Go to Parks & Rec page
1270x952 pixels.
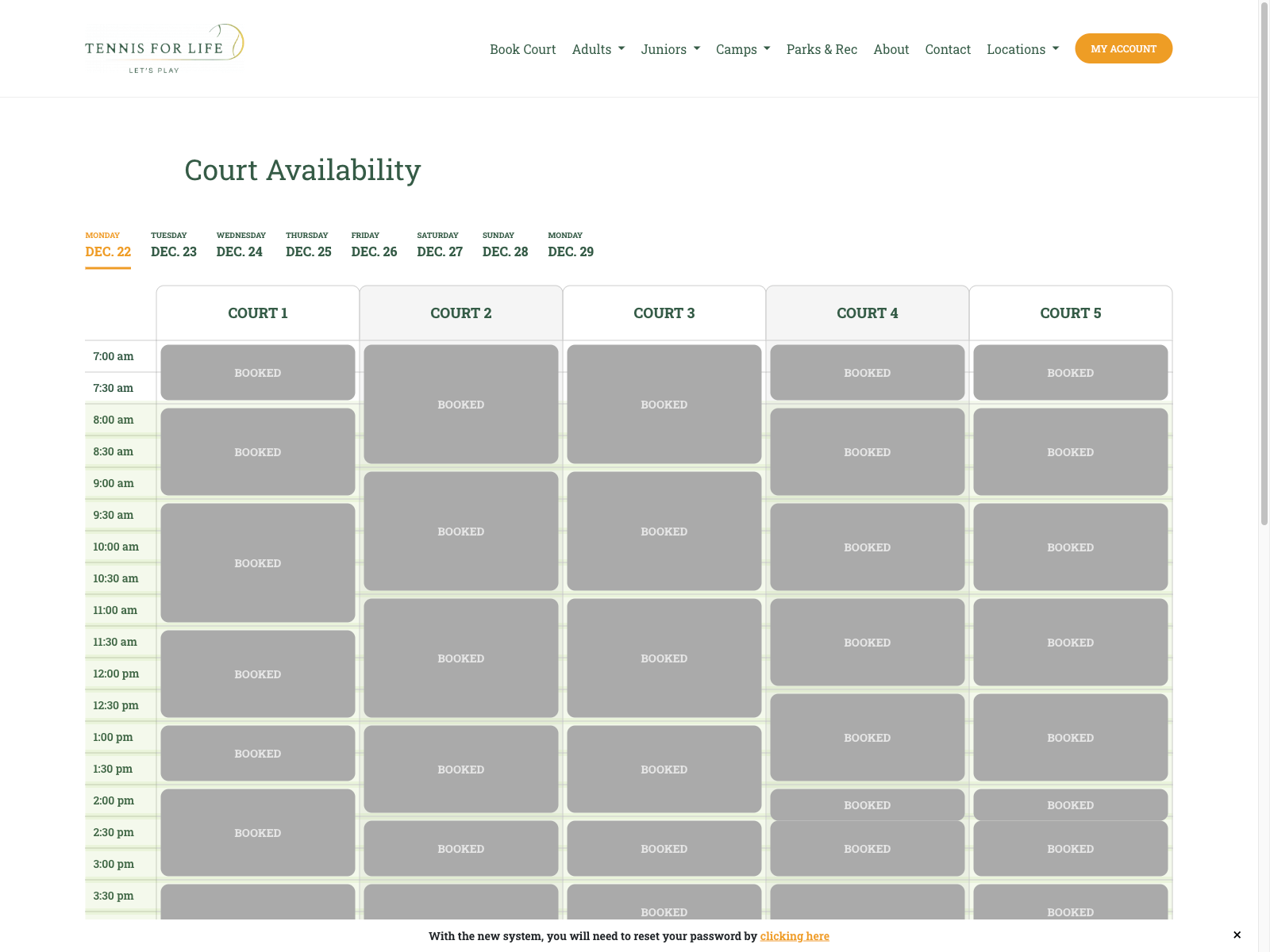click(x=822, y=49)
